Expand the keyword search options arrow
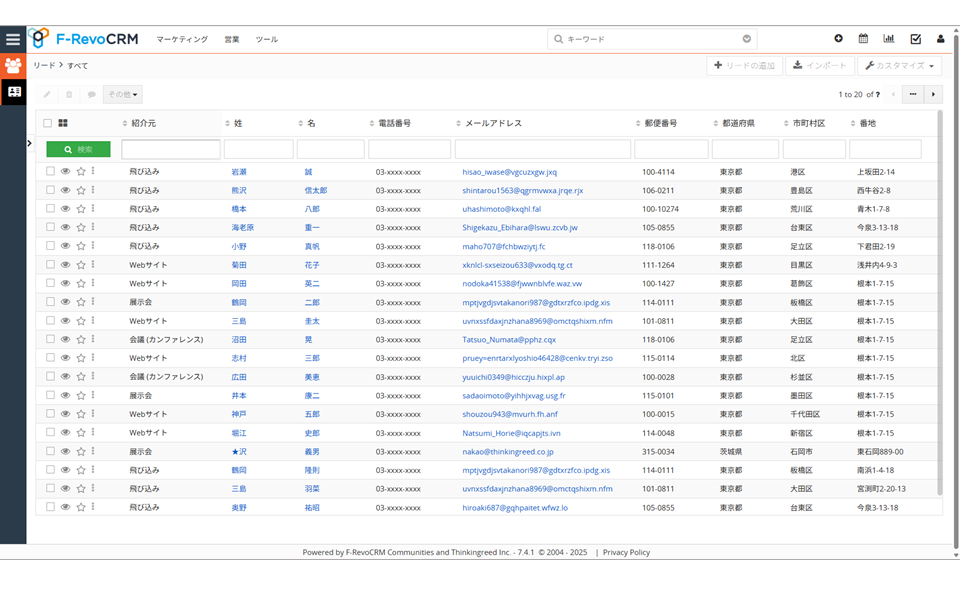Image resolution: width=960 pixels, height=600 pixels. (746, 39)
